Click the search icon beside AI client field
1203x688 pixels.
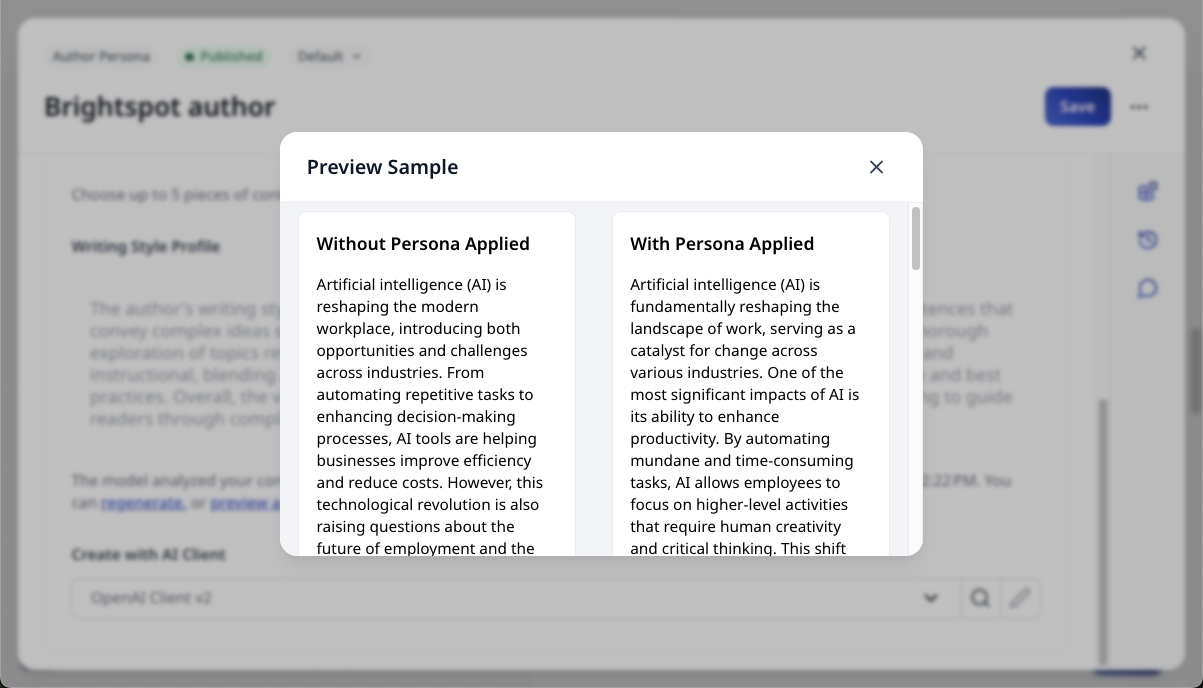980,598
